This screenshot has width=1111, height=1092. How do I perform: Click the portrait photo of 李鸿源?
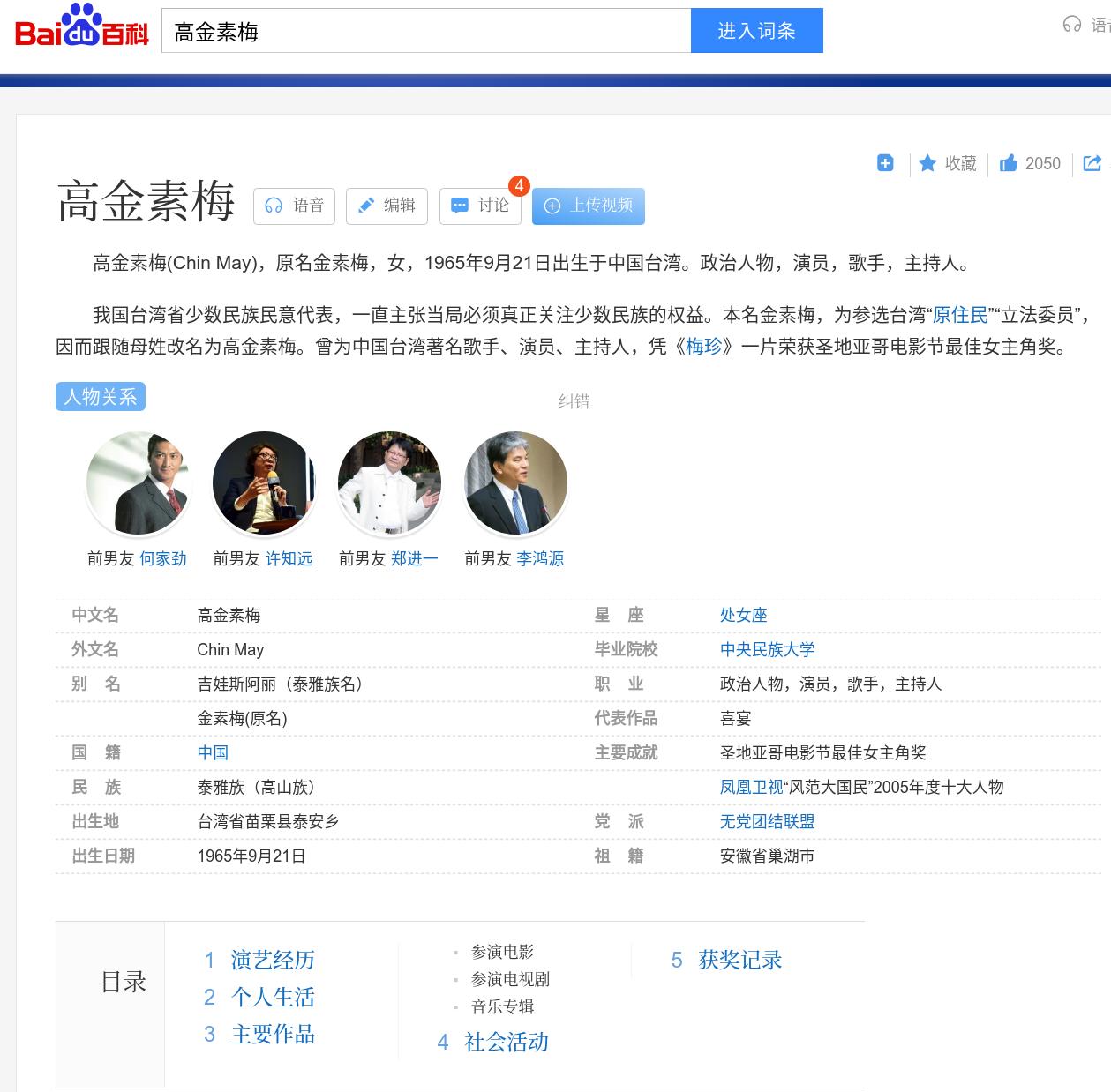(515, 482)
